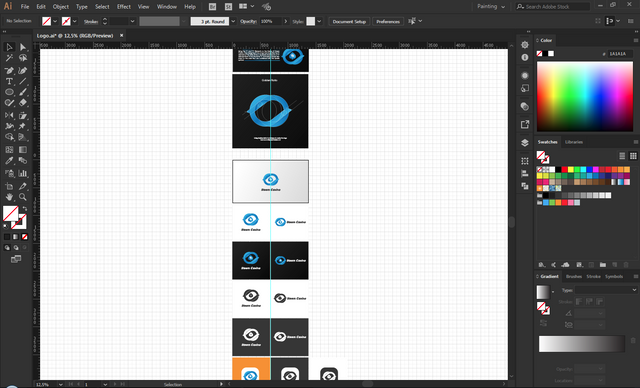Image resolution: width=640 pixels, height=388 pixels.
Task: Select the Column Graph tool
Action: point(22,173)
